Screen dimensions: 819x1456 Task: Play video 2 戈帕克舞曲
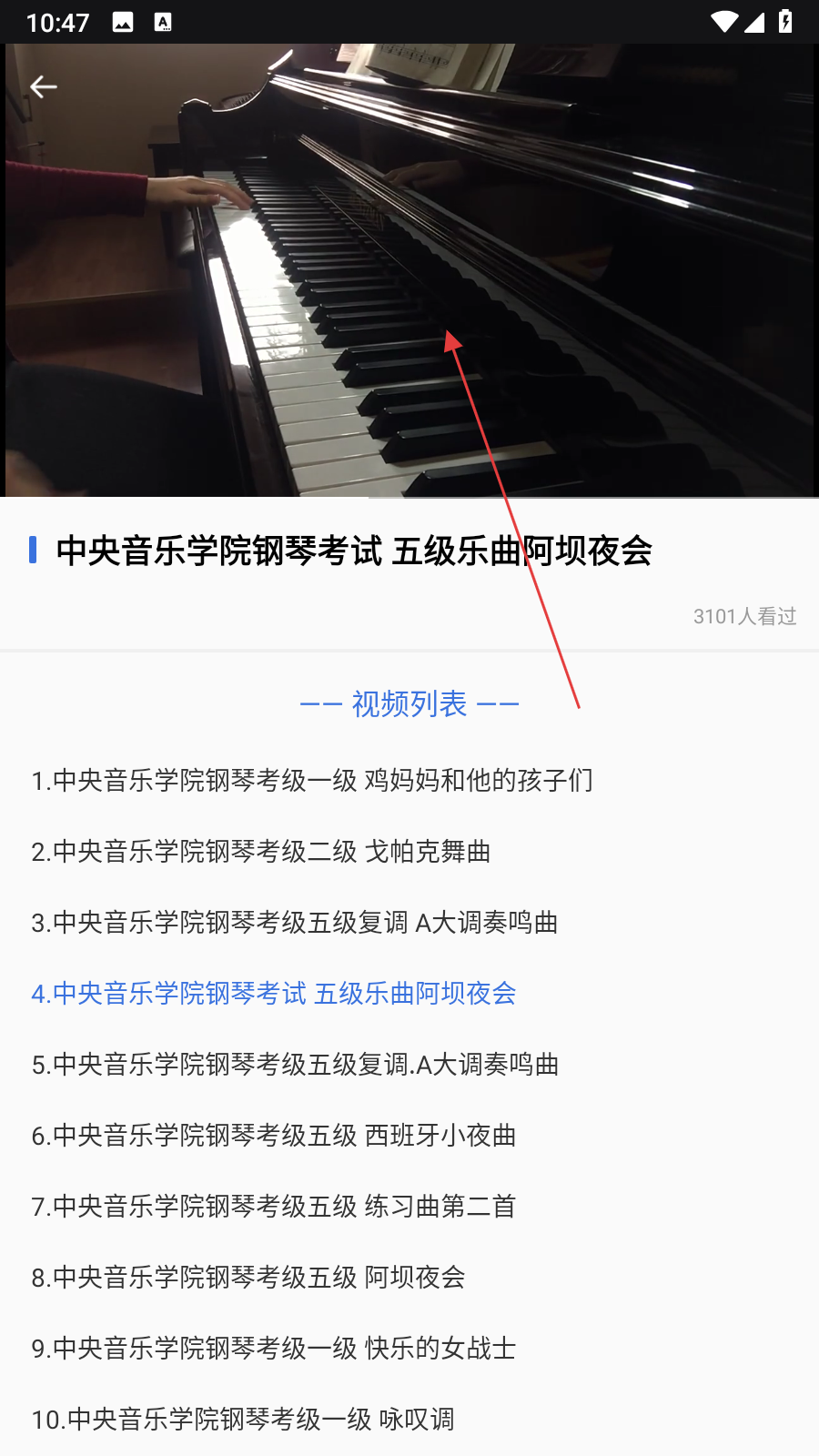click(x=261, y=851)
